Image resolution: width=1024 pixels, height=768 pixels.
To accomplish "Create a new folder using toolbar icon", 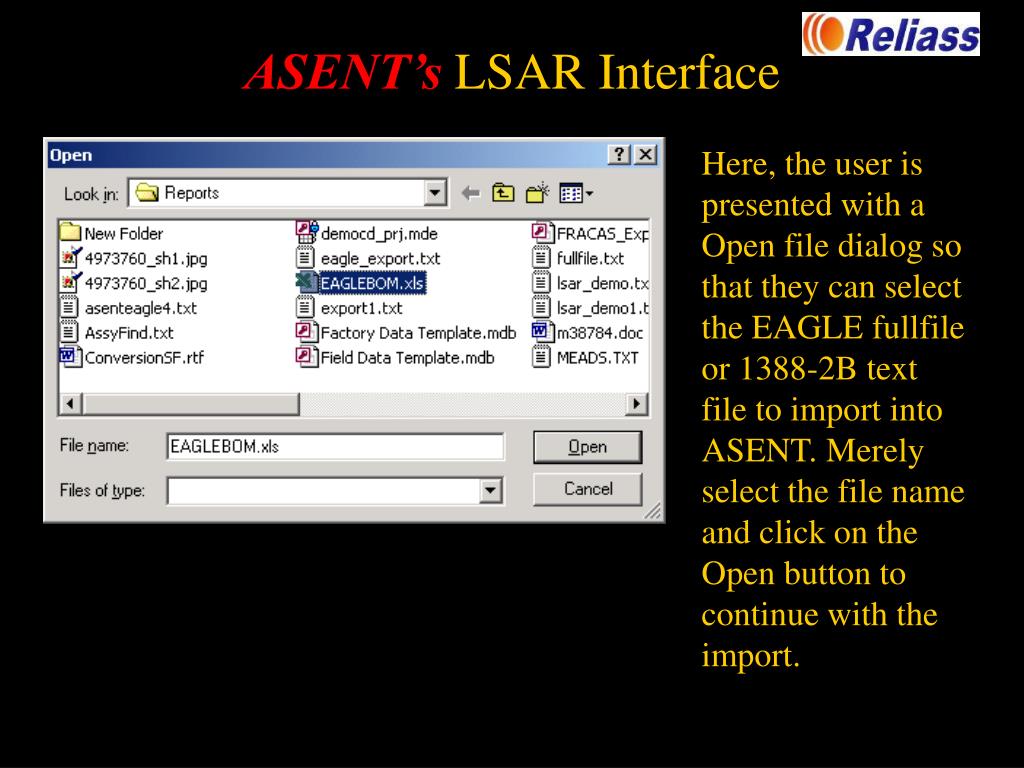I will (538, 193).
